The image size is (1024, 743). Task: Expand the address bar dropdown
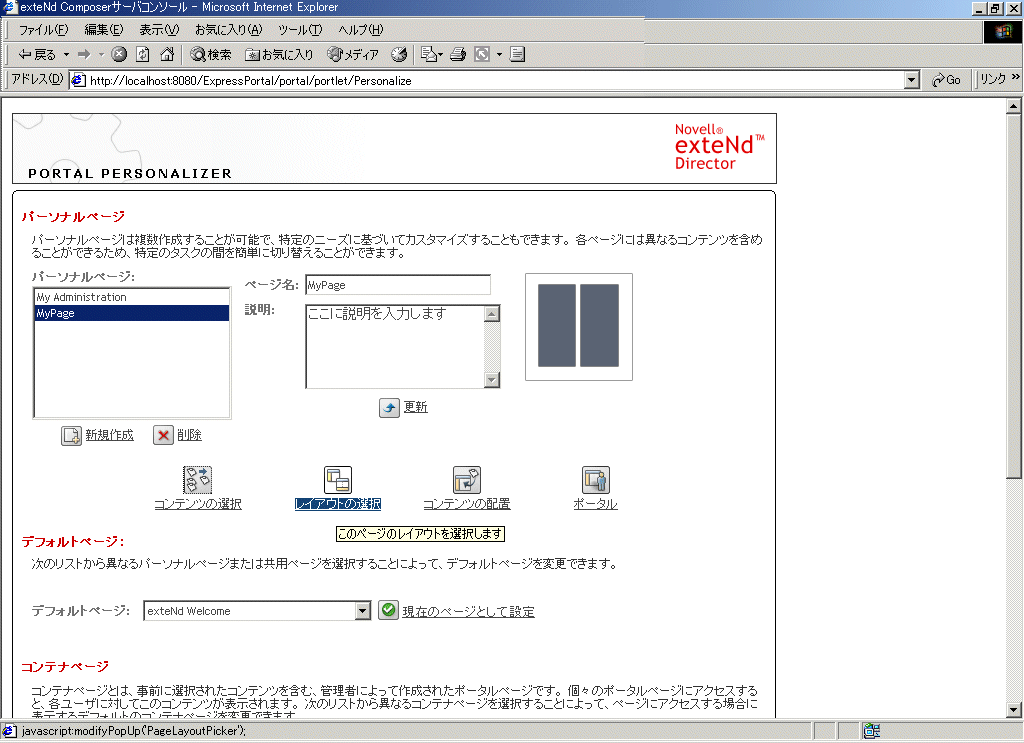(x=912, y=80)
